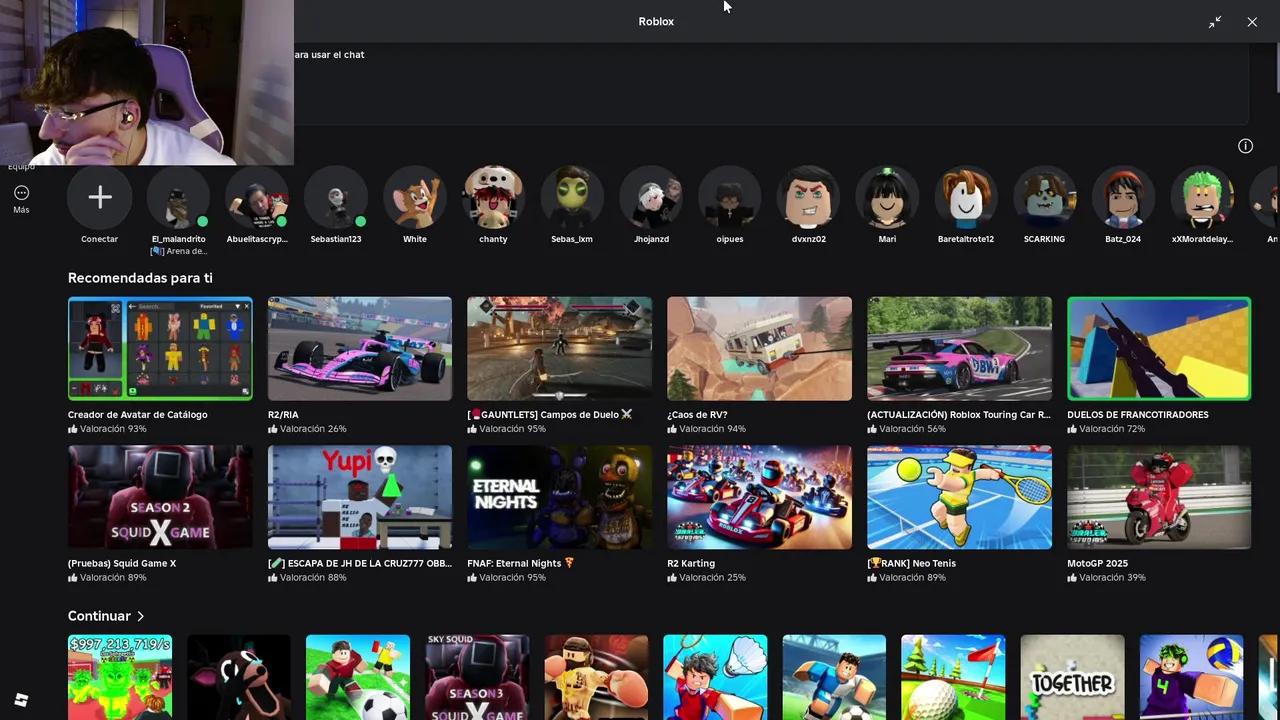Click the info icon above friends list
Image resolution: width=1280 pixels, height=720 pixels.
(x=1245, y=146)
